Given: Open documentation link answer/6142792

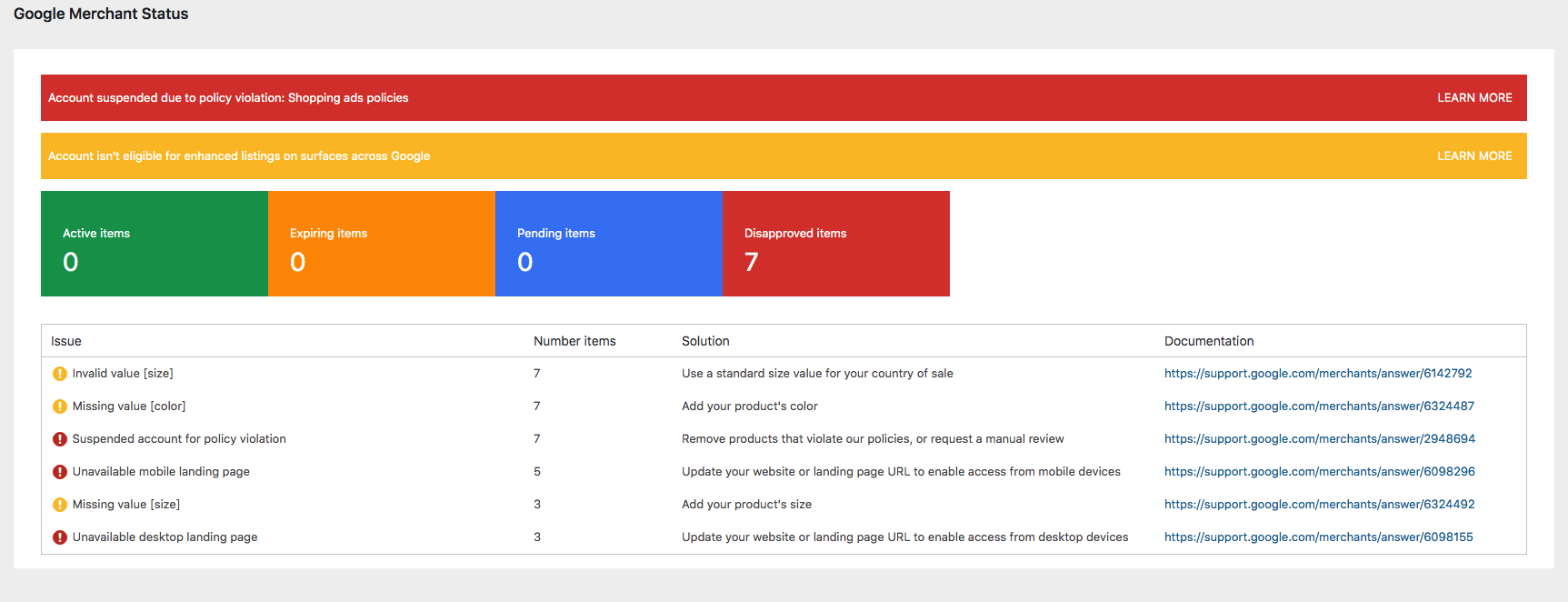Looking at the screenshot, I should (1318, 374).
